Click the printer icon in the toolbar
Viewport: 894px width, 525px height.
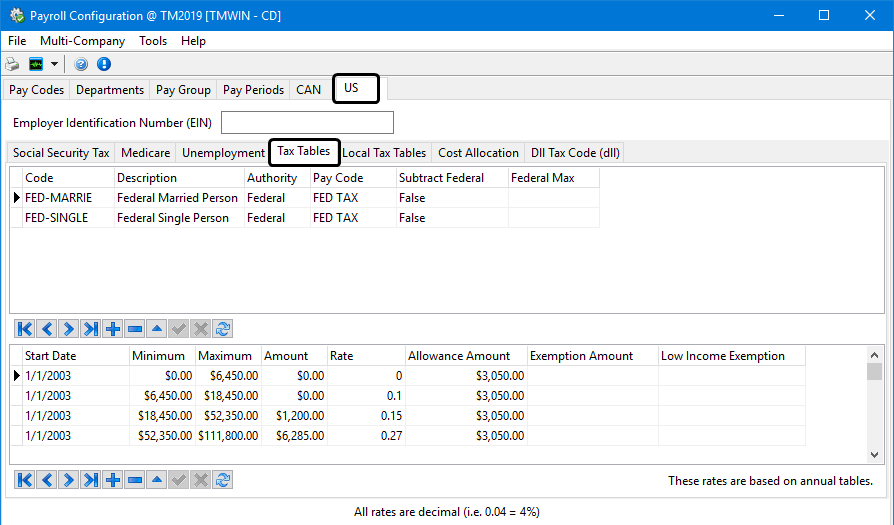coord(13,64)
